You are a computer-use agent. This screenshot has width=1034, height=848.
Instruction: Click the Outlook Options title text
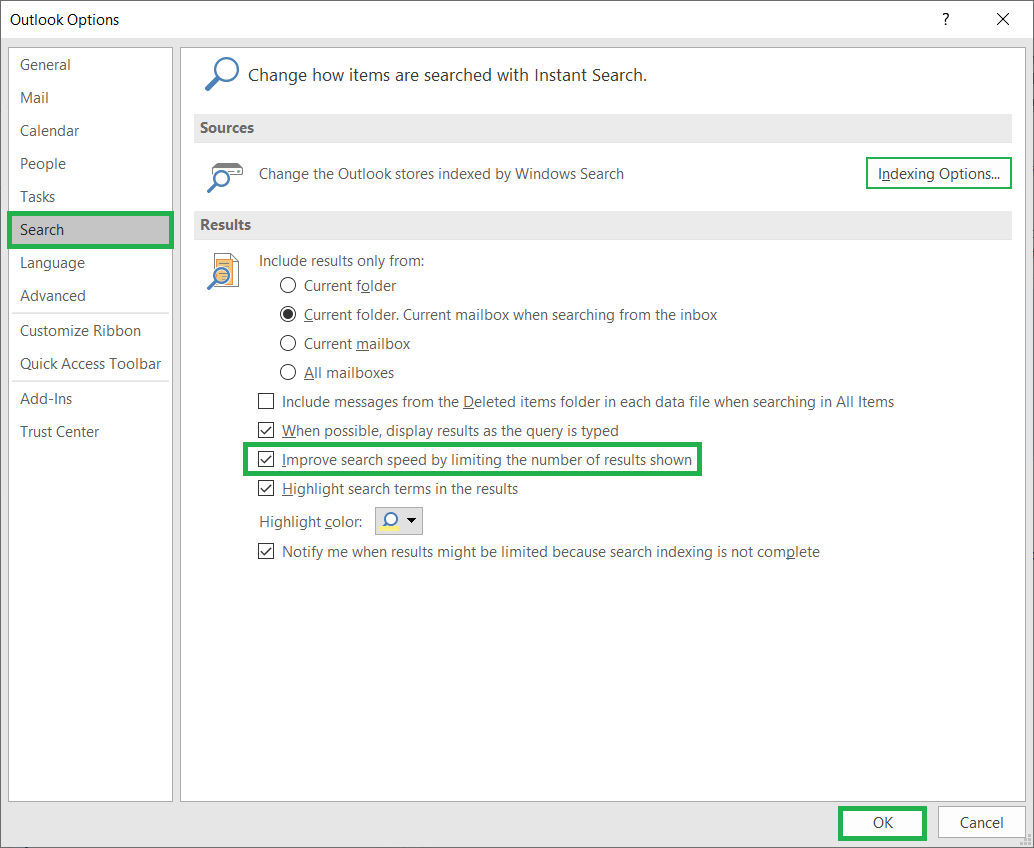[65, 20]
